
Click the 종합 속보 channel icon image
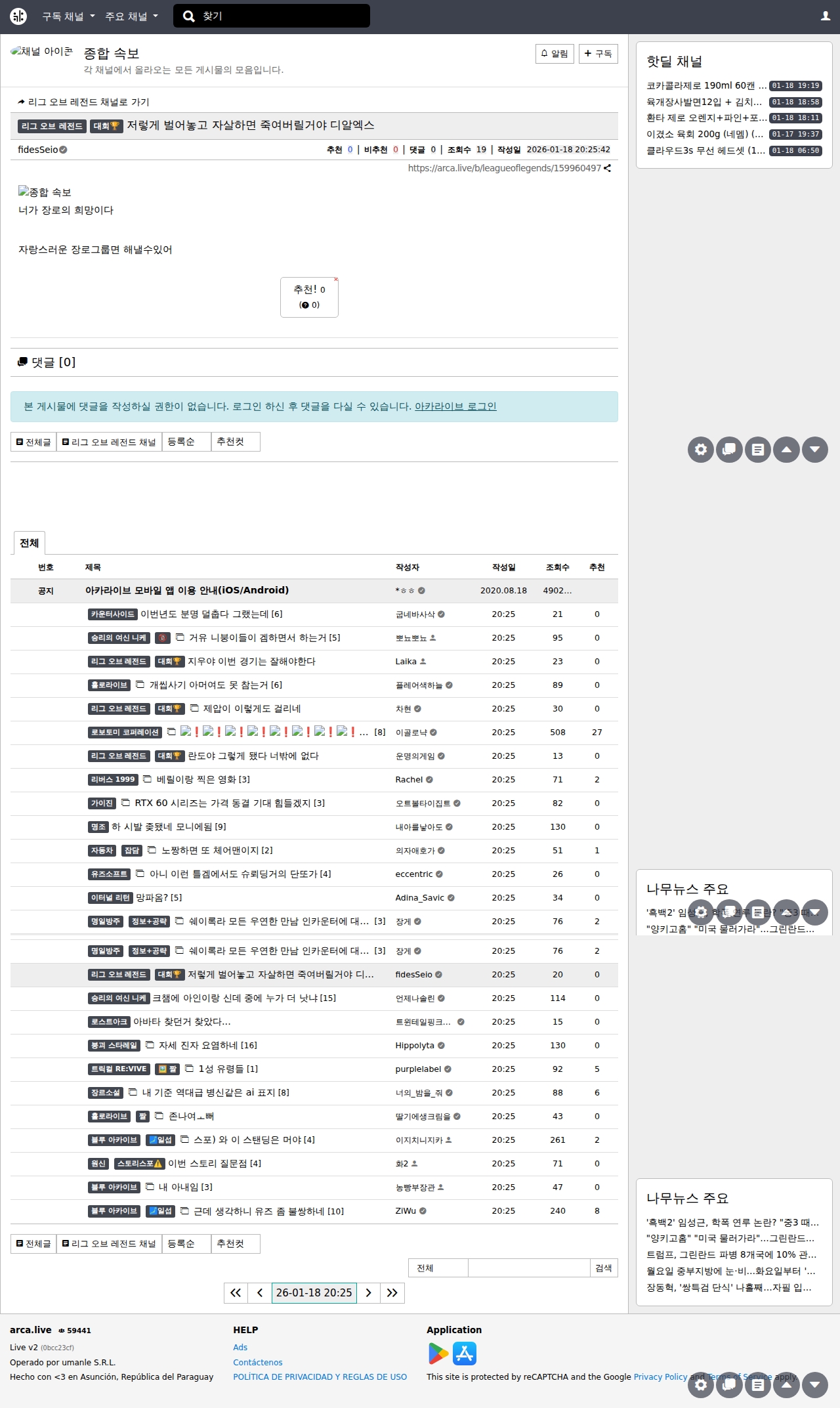click(x=41, y=51)
